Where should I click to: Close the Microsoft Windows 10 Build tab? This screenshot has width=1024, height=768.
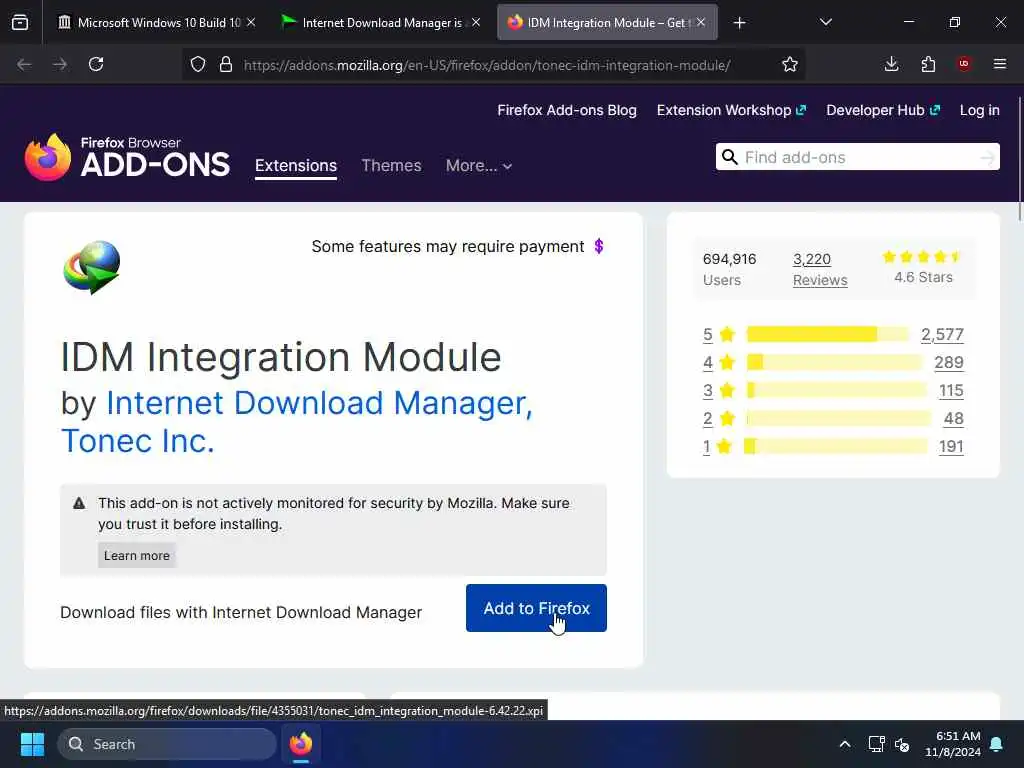251,23
